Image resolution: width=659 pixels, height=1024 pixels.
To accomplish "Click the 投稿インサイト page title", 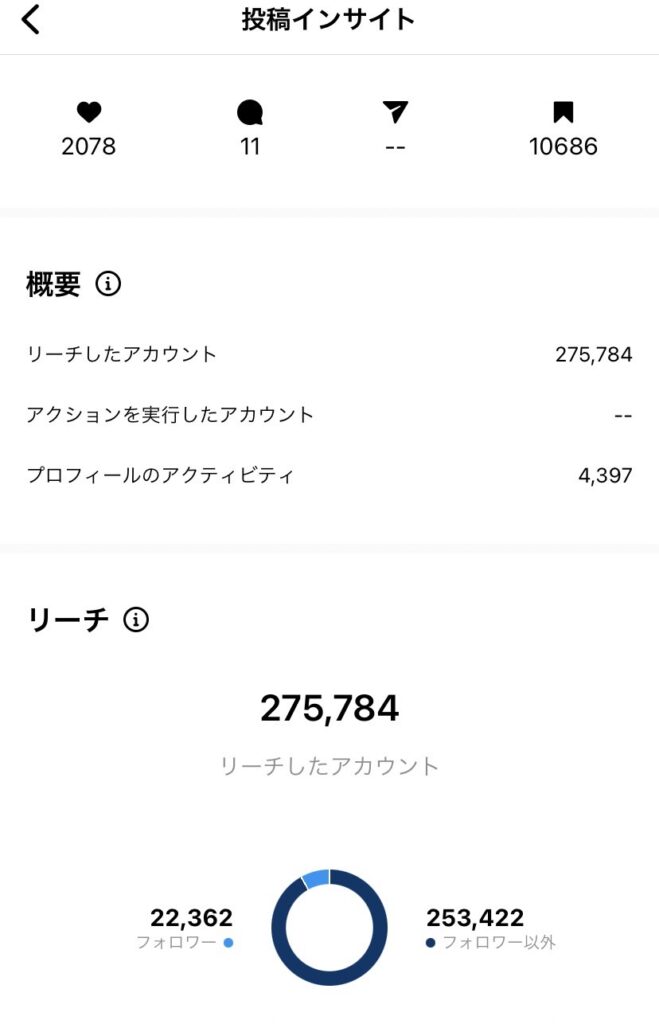I will [328, 20].
